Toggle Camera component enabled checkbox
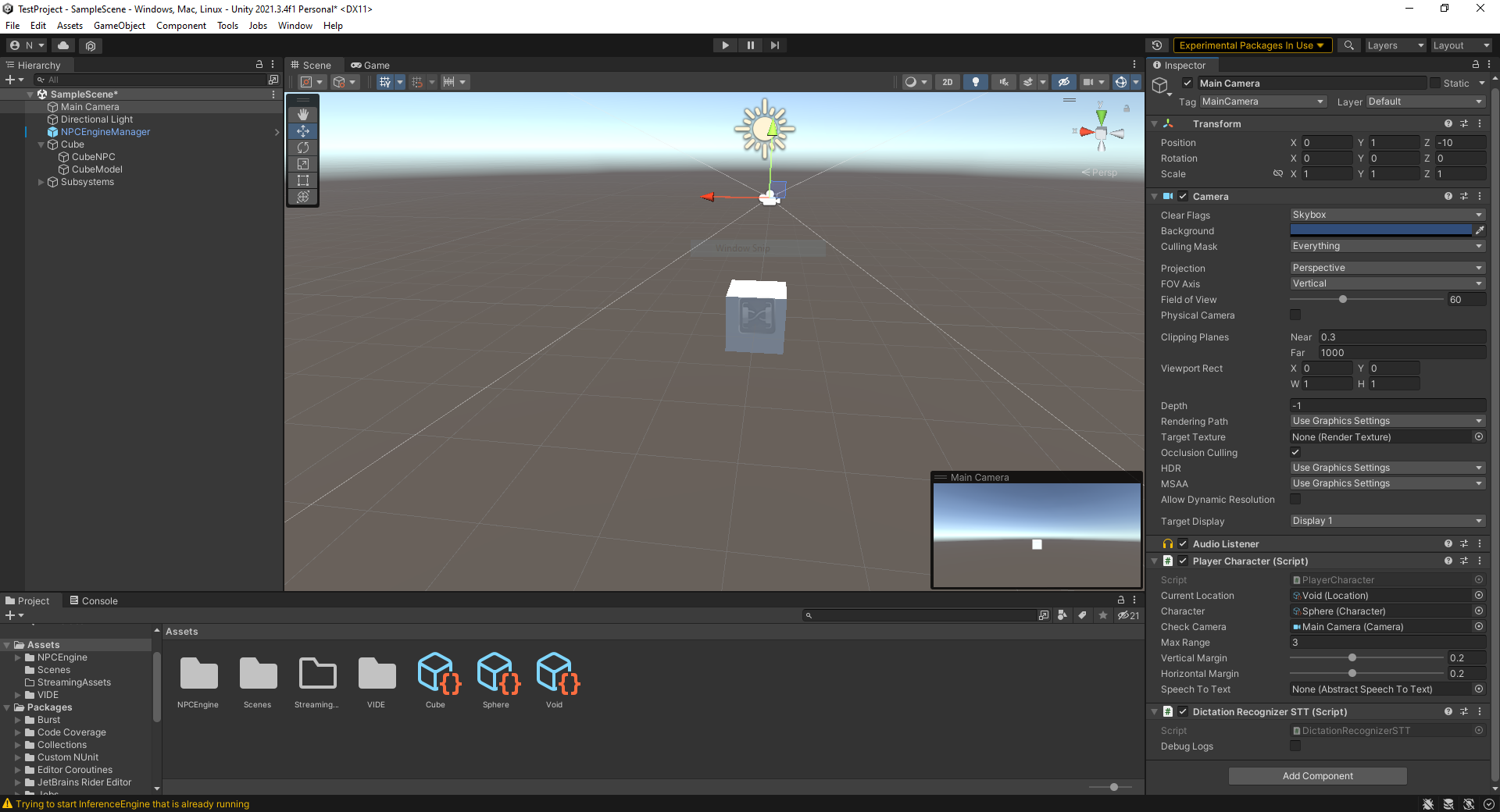The image size is (1500, 812). [x=1183, y=197]
